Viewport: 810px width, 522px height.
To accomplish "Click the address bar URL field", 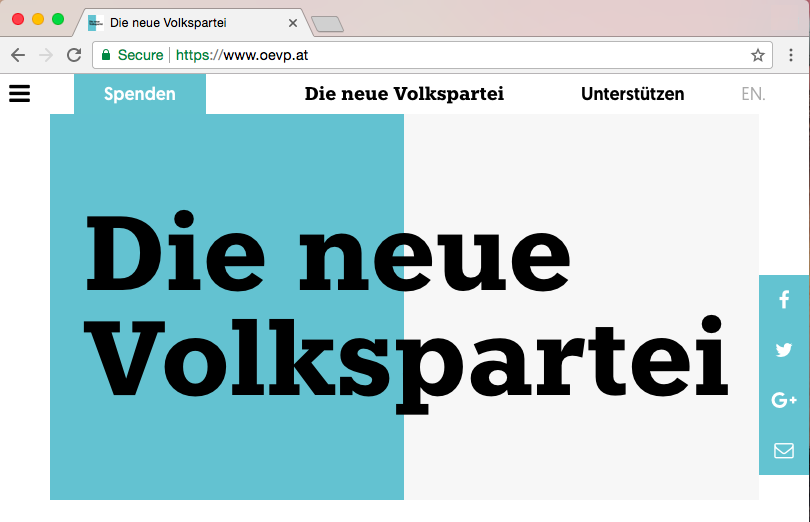I will click(x=432, y=55).
